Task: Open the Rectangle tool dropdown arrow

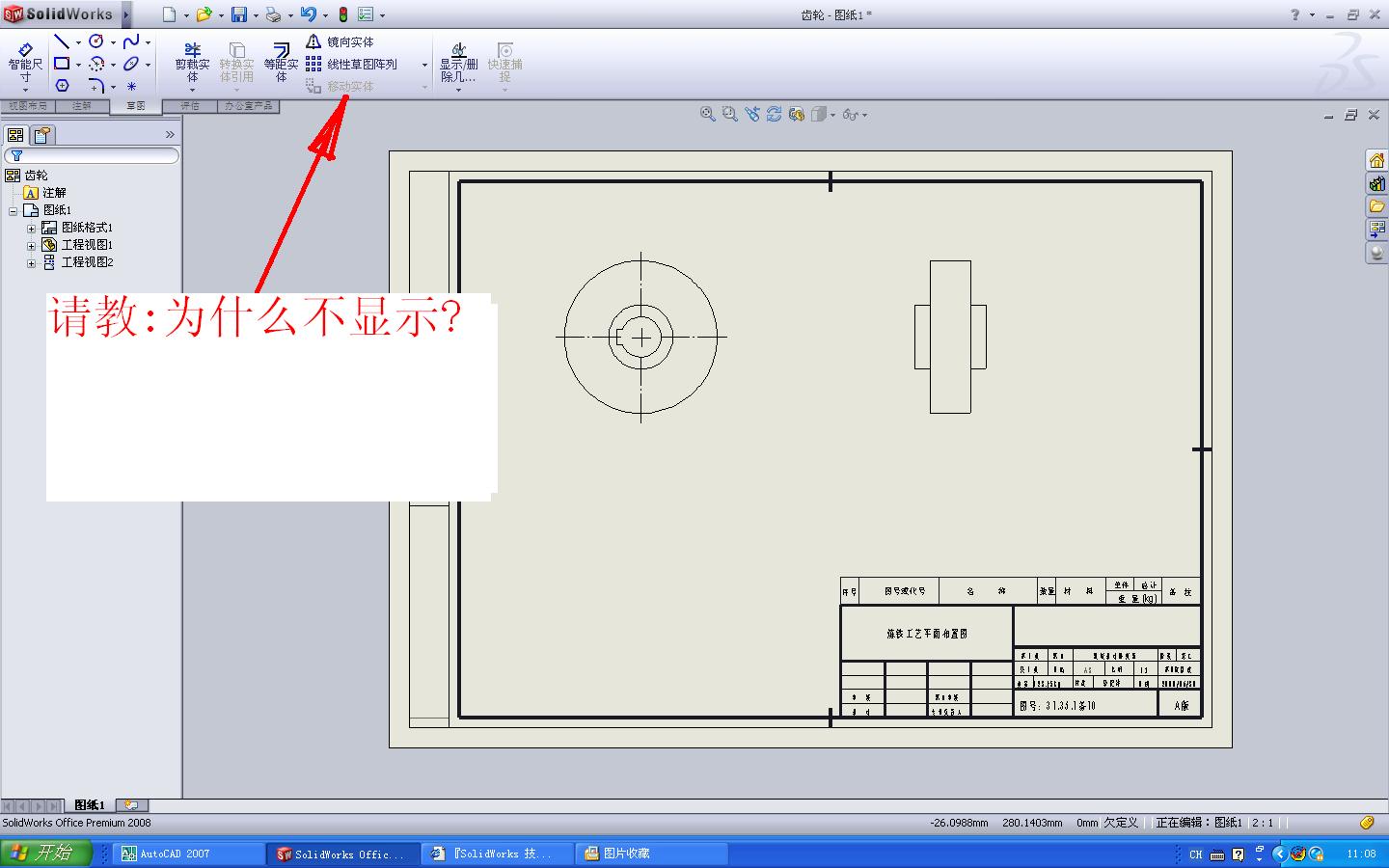Action: click(78, 65)
